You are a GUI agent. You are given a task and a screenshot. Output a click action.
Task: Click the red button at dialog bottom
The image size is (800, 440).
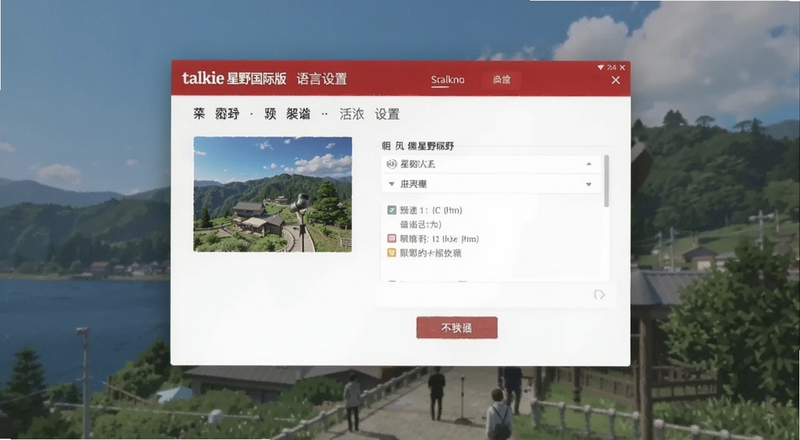click(457, 328)
